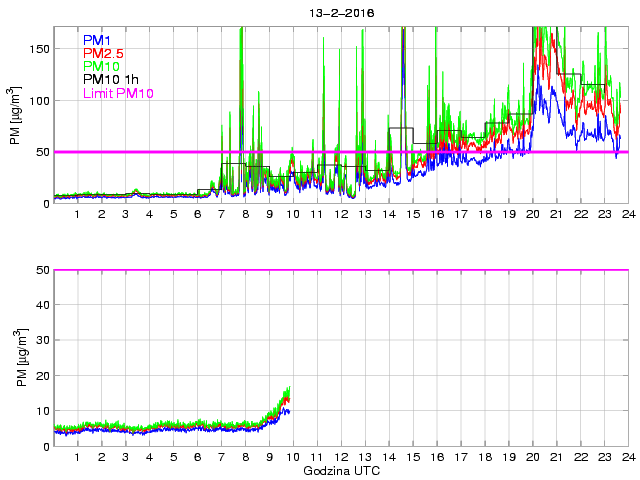The height and width of the screenshot is (480, 640).
Task: Click the black PM10 1h legend entry
Action: click(x=111, y=79)
